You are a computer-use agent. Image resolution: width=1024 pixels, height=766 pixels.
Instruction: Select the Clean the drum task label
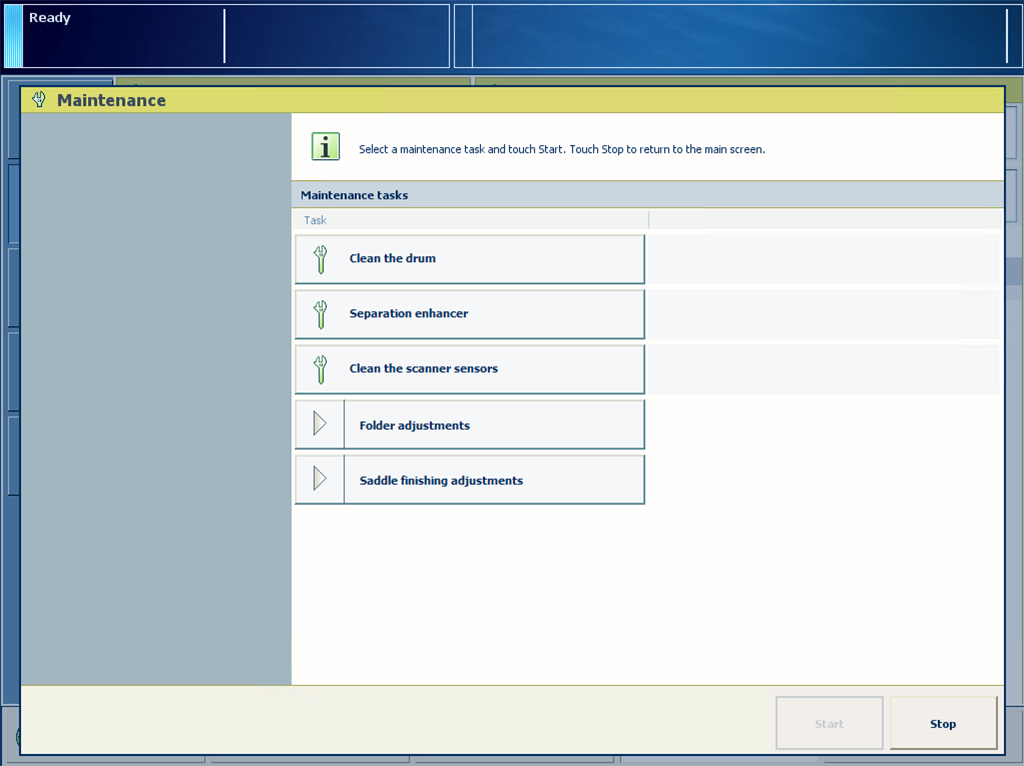point(392,259)
